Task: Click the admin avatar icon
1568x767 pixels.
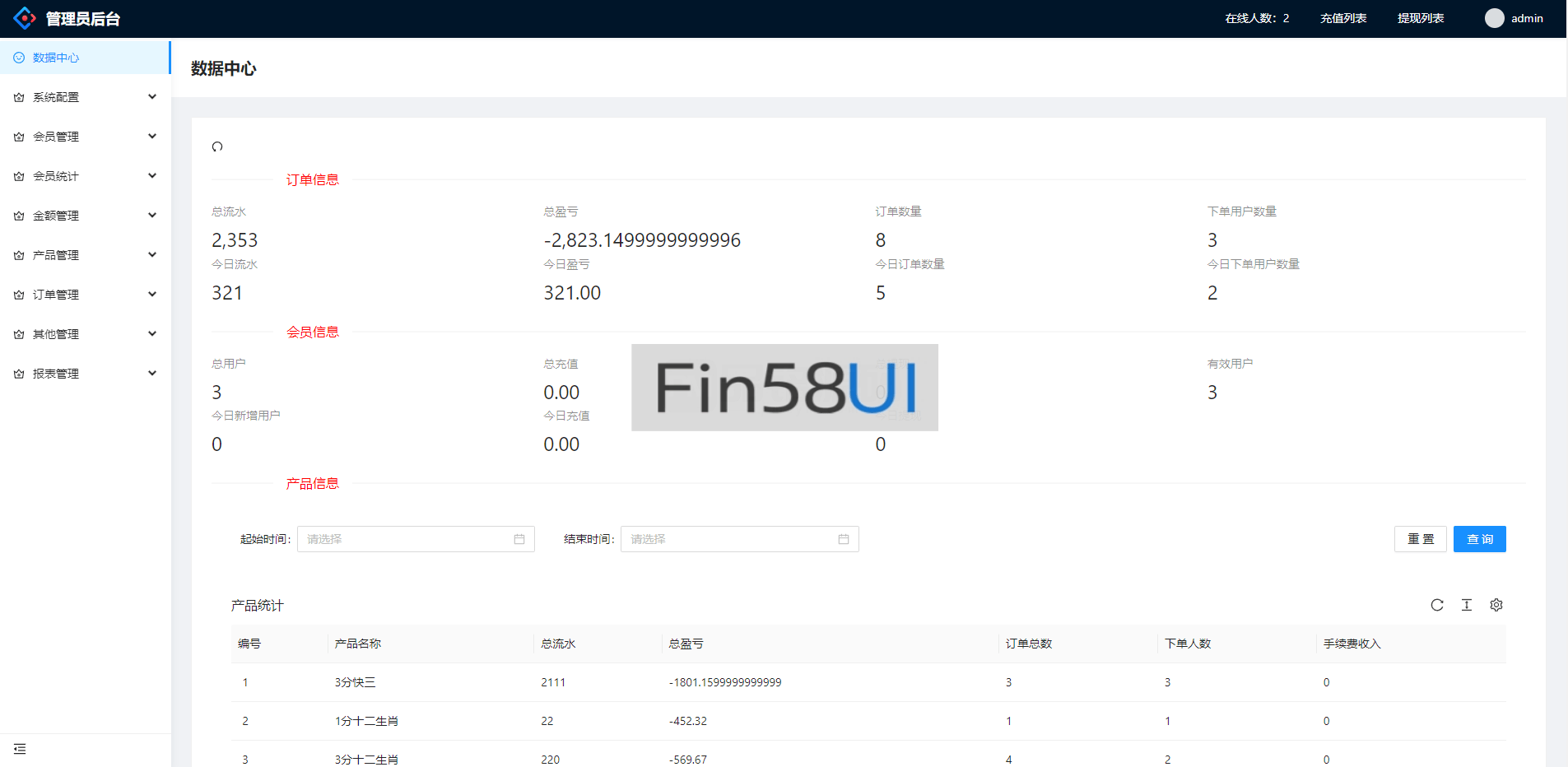Action: tap(1494, 18)
